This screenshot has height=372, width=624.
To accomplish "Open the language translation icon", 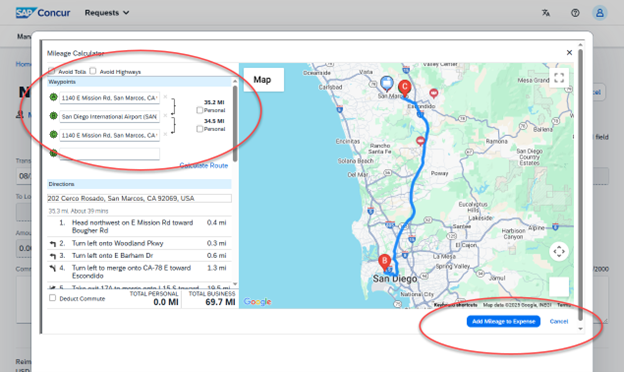I will [x=546, y=13].
